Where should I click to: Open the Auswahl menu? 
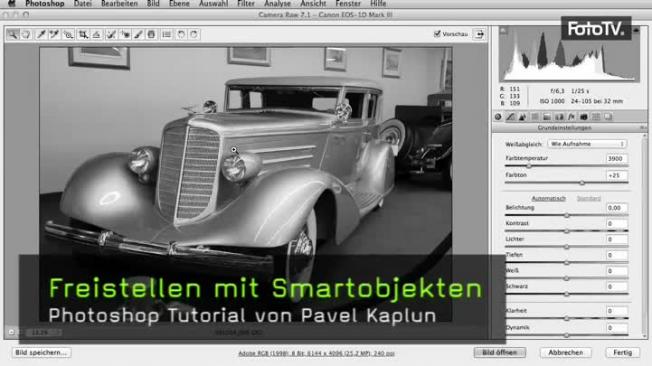(x=213, y=3)
